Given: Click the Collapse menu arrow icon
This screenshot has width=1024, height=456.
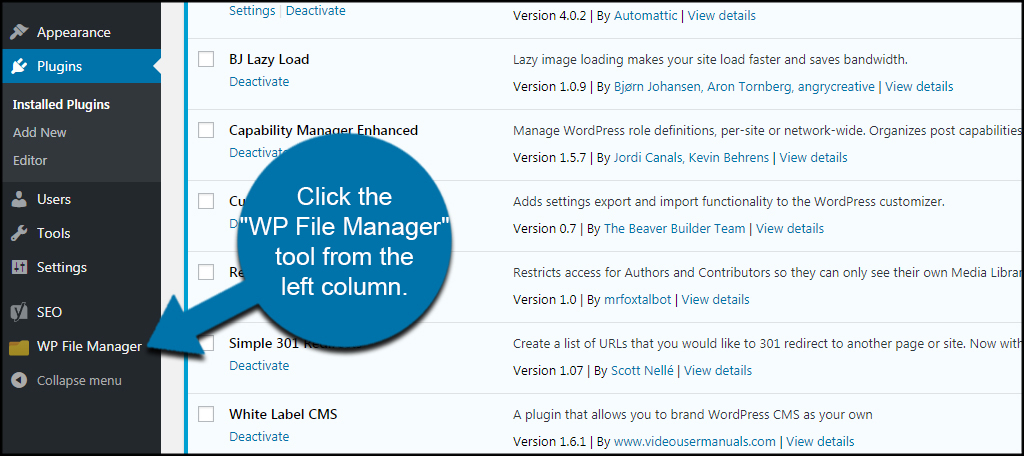Looking at the screenshot, I should [19, 380].
